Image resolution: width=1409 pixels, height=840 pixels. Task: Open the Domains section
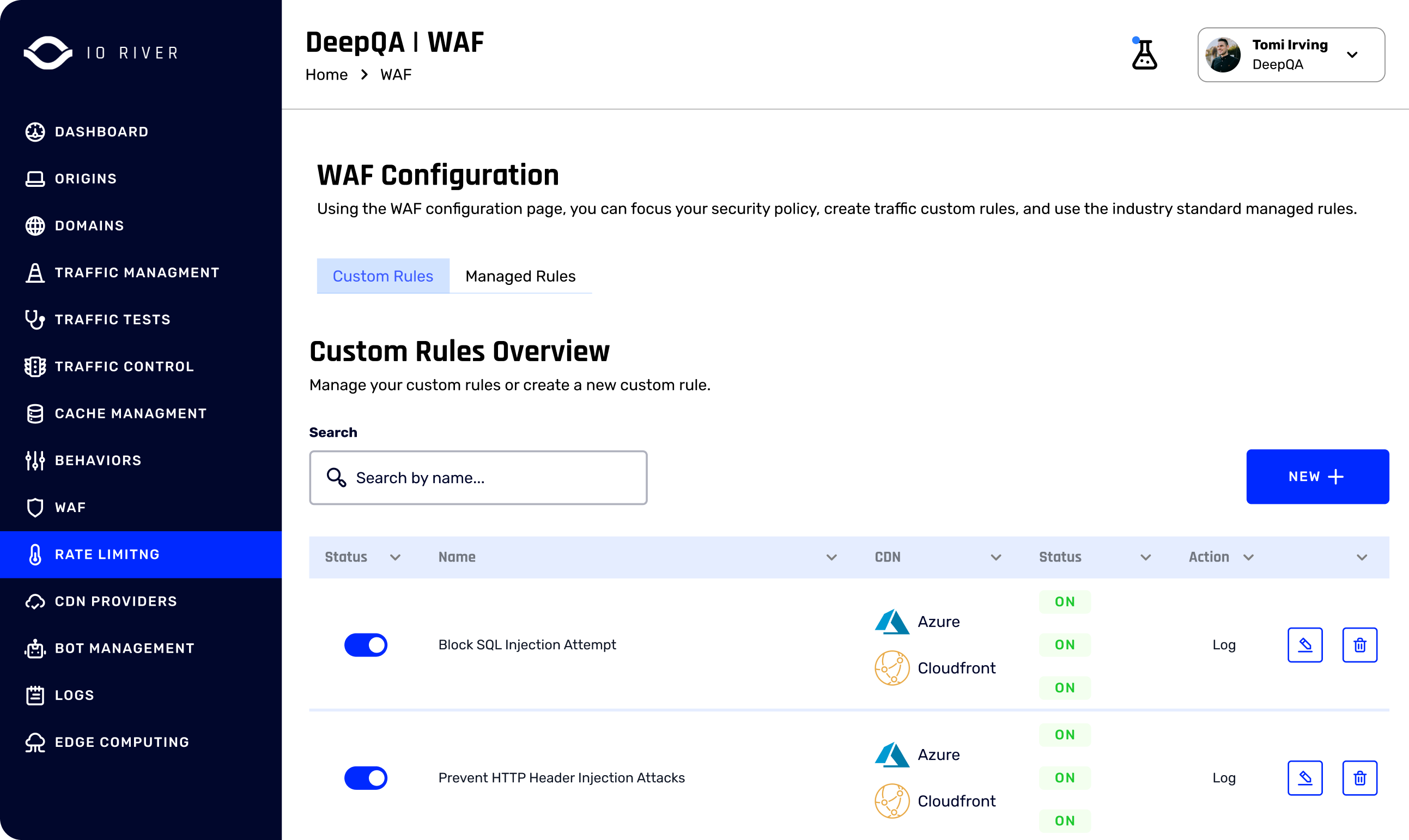89,226
